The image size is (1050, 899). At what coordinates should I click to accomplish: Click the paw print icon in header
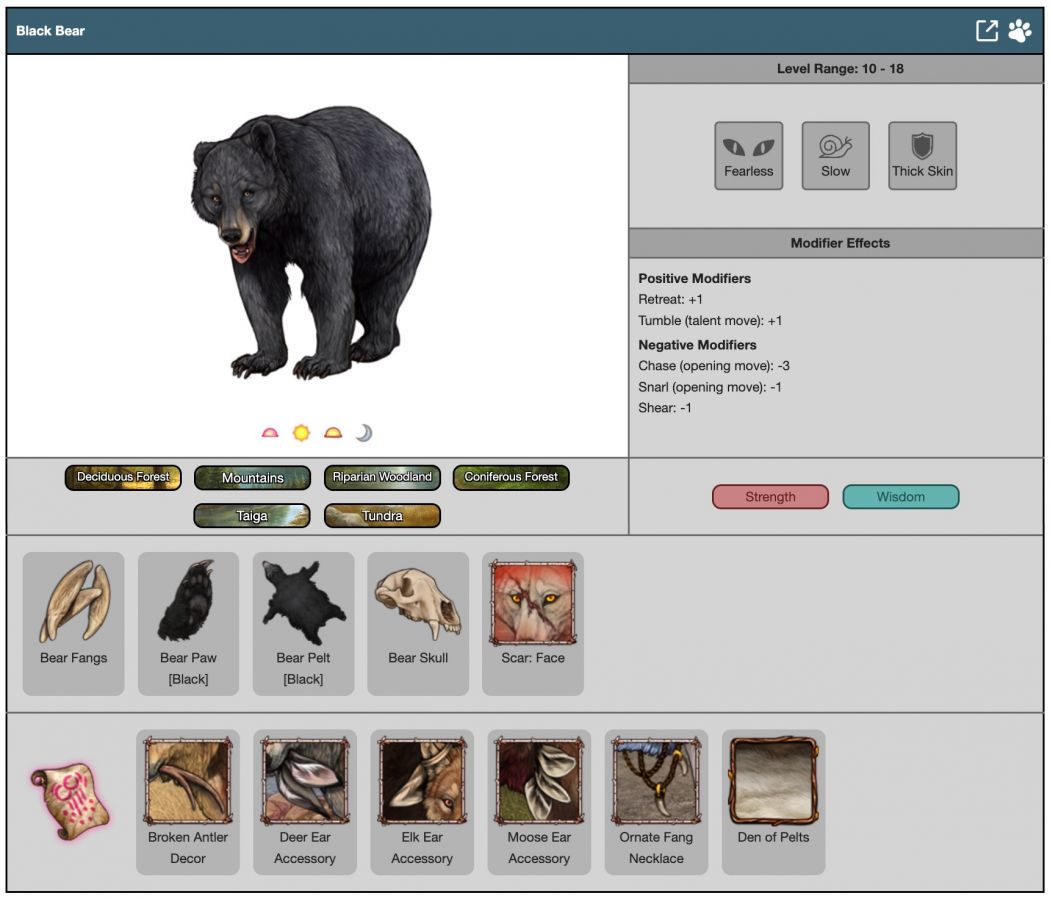pos(1019,31)
